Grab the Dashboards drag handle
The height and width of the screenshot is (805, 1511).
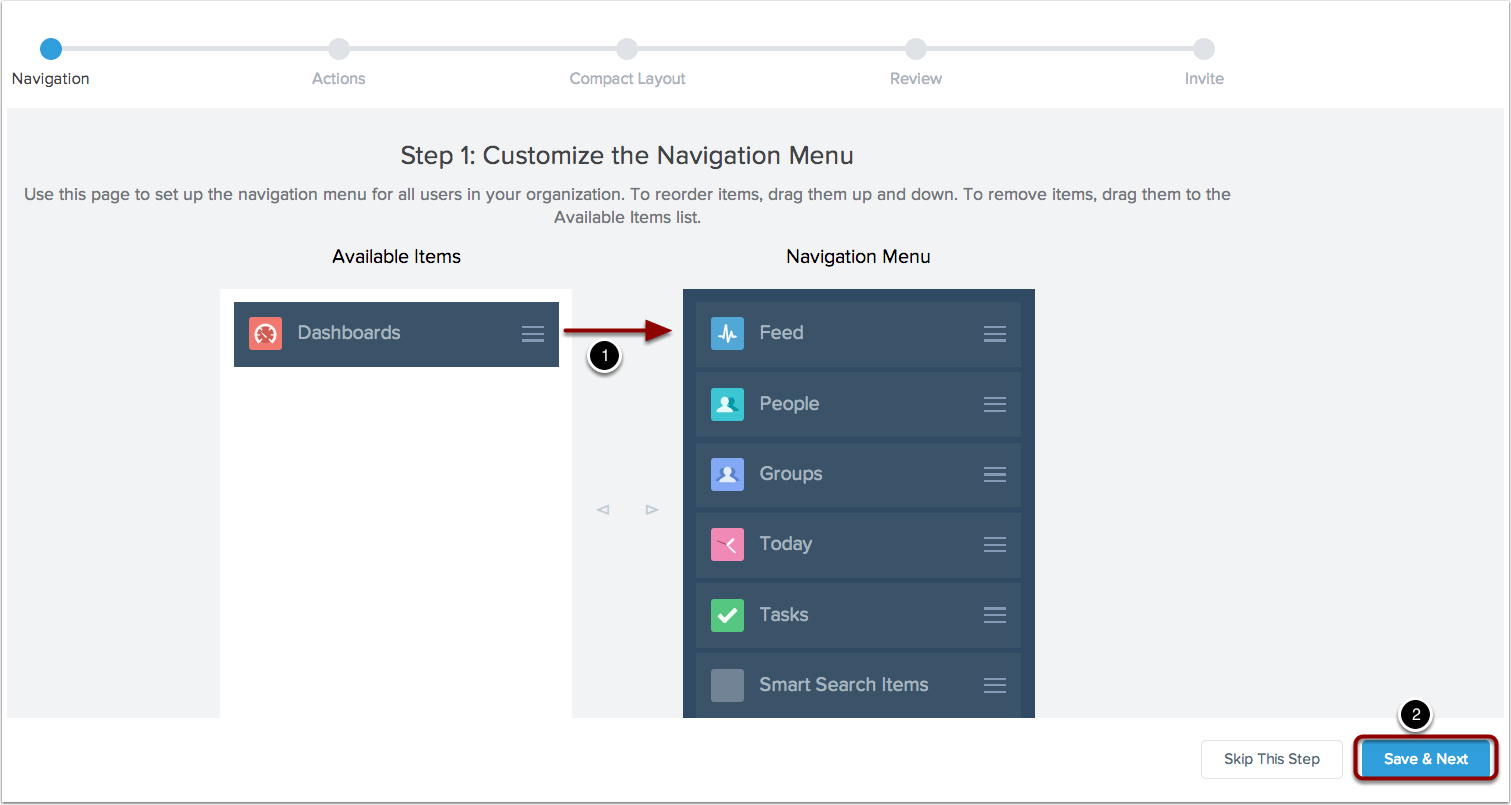click(x=533, y=334)
